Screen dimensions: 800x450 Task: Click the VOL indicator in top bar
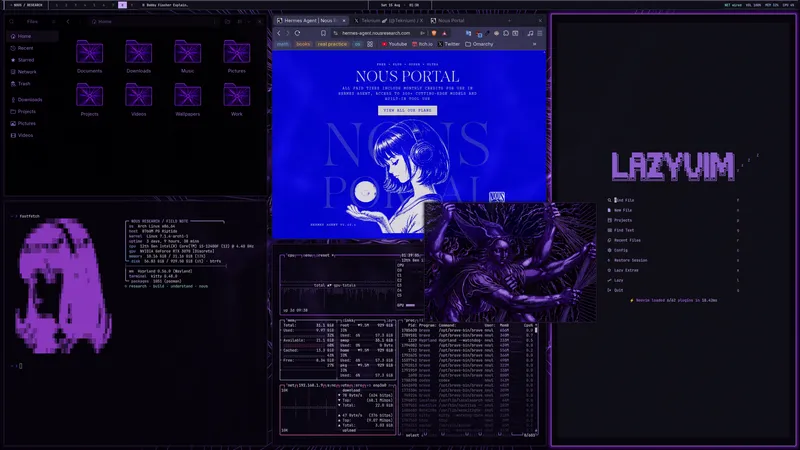pos(753,5)
